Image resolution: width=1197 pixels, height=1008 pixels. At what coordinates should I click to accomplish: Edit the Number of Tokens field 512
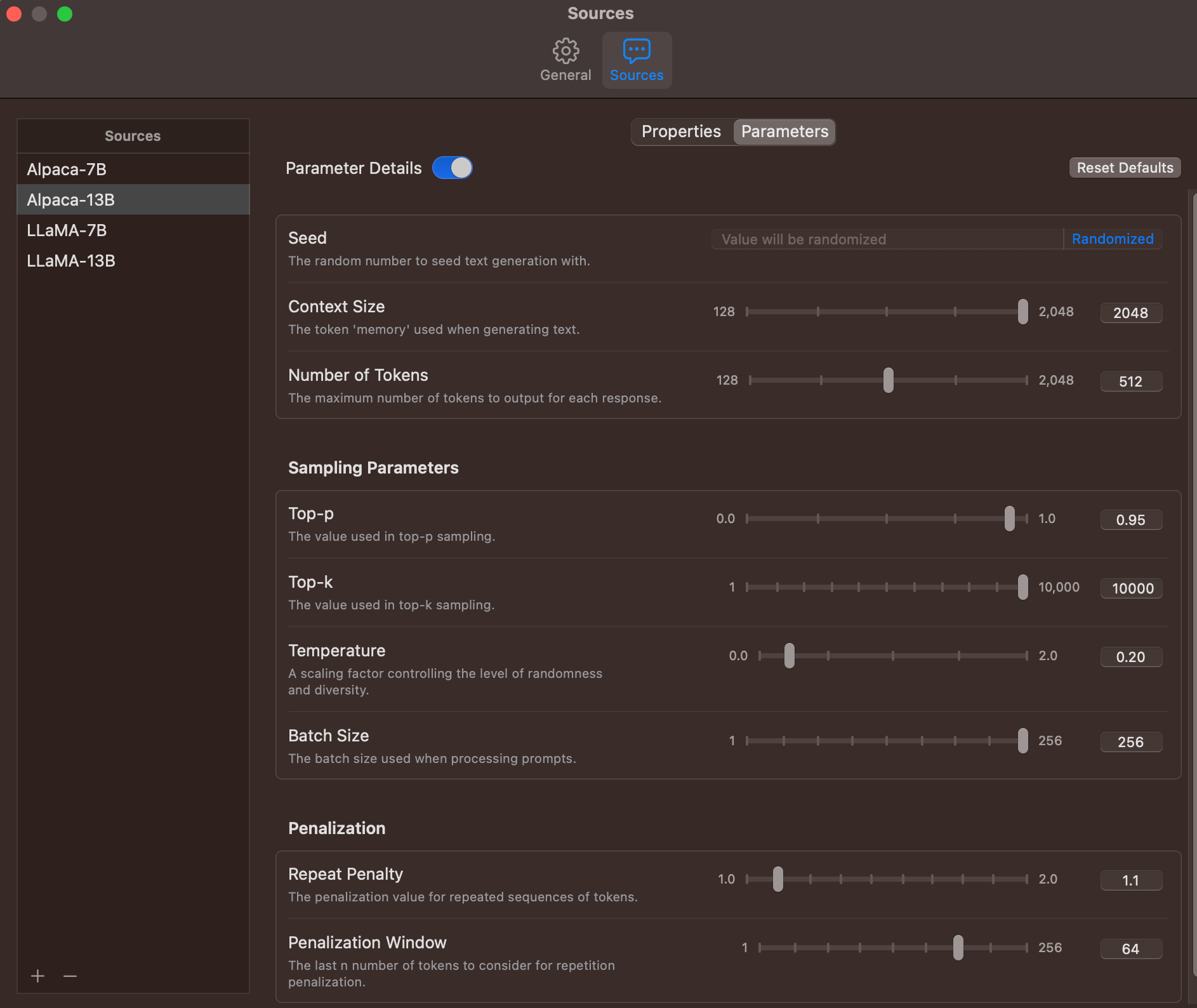click(x=1131, y=381)
